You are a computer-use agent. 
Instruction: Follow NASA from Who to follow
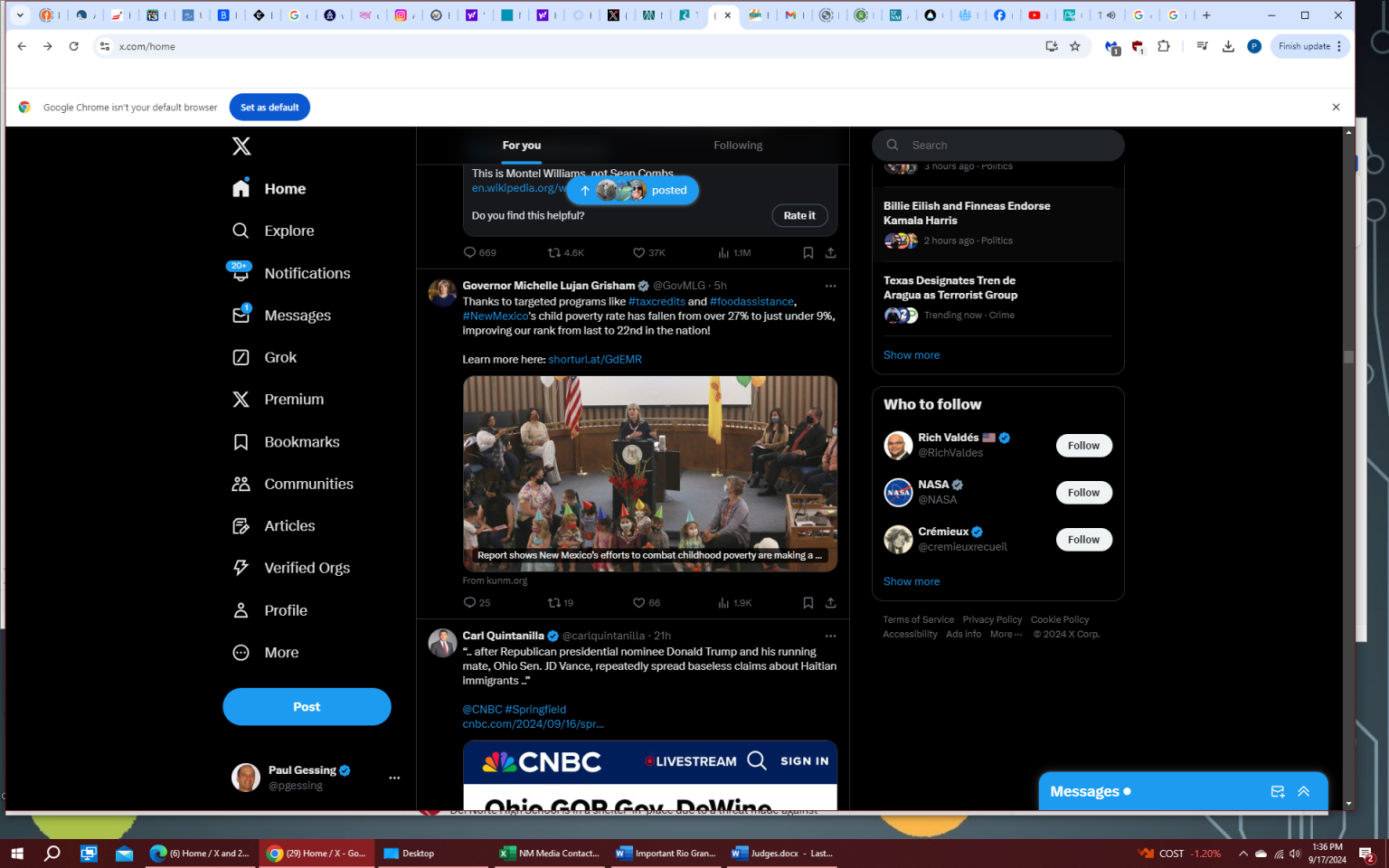click(1083, 493)
